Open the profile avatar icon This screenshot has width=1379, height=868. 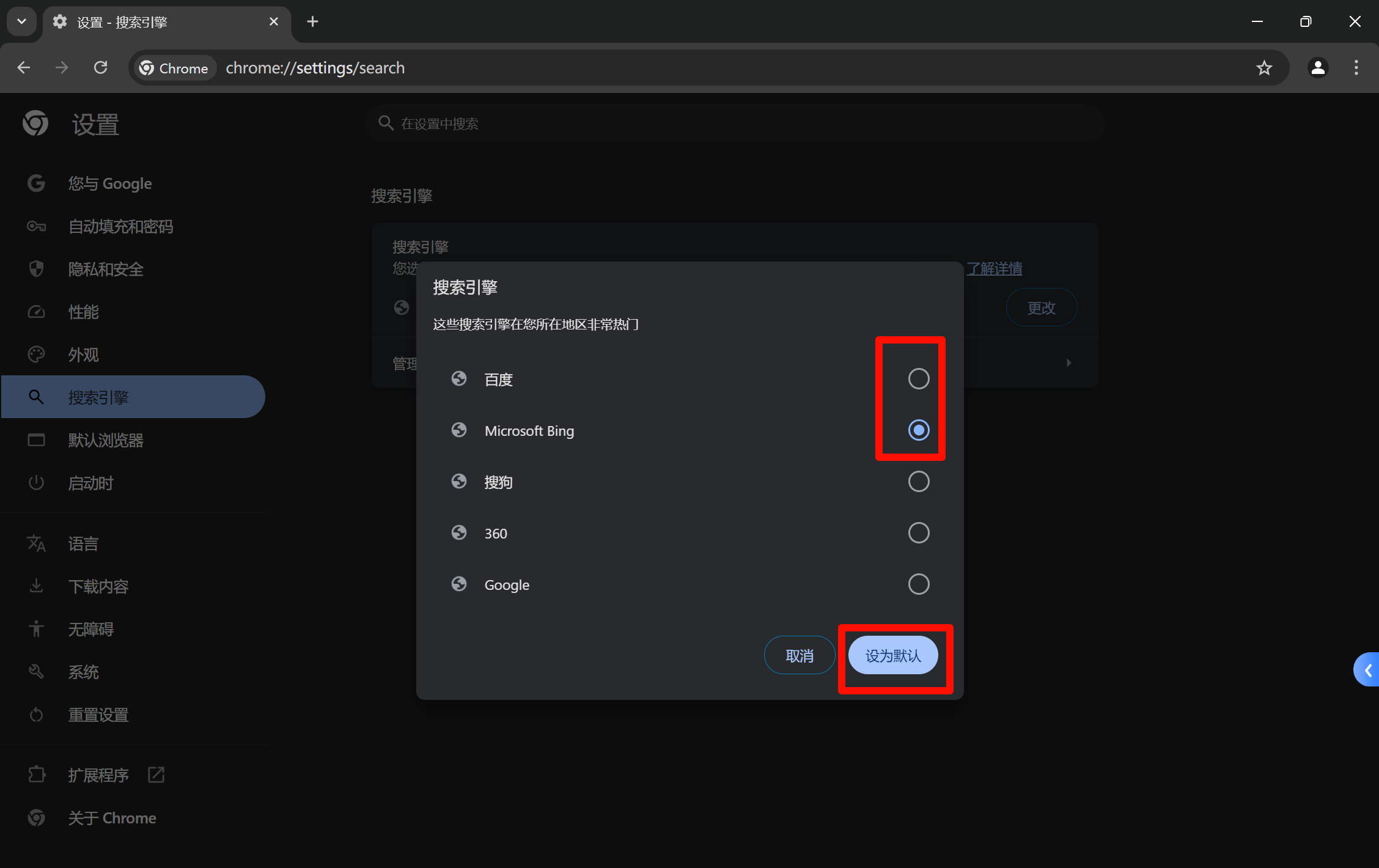point(1318,68)
